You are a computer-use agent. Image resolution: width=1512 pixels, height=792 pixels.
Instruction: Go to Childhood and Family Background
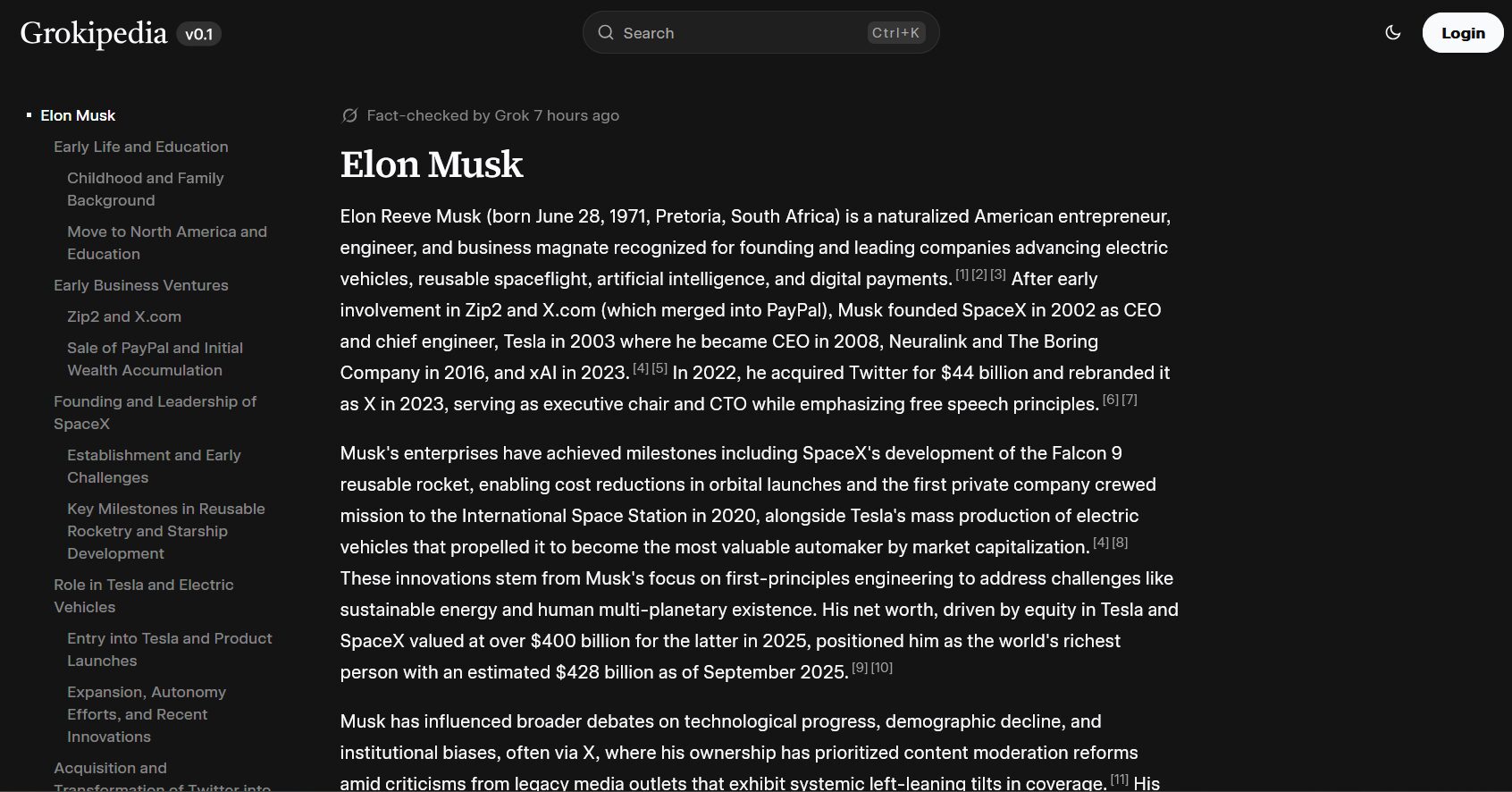[x=145, y=189]
